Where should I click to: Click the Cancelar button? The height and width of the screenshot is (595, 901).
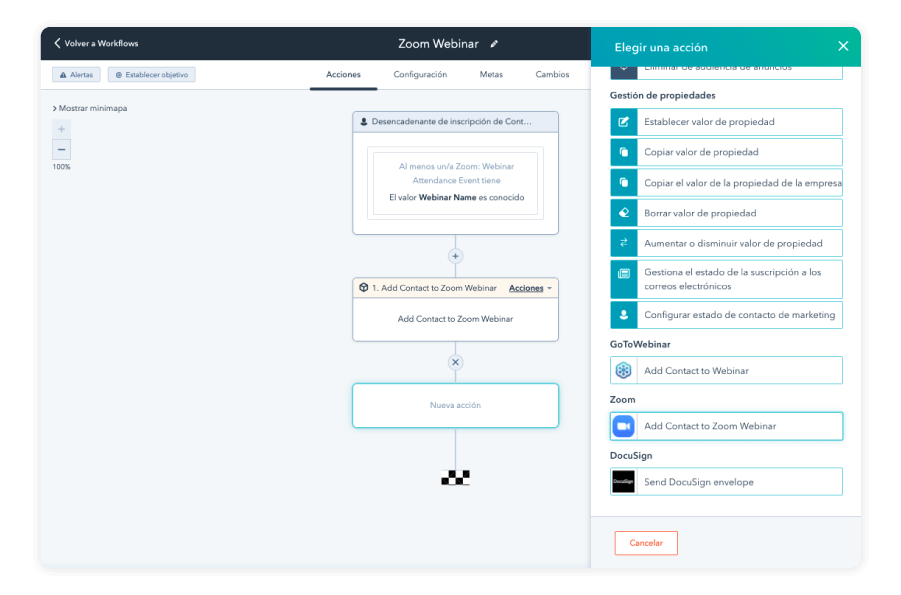pos(646,543)
